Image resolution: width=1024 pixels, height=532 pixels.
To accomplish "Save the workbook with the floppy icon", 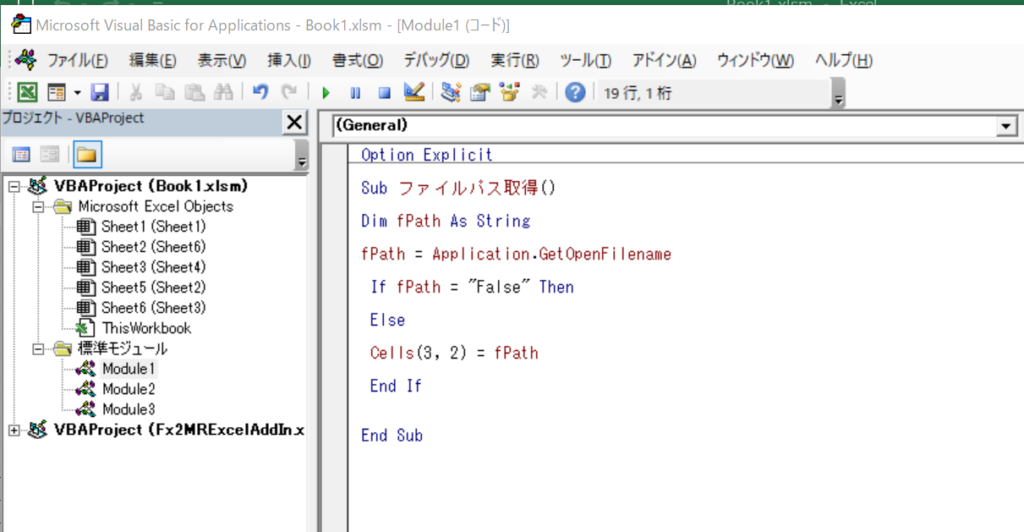I will click(99, 92).
